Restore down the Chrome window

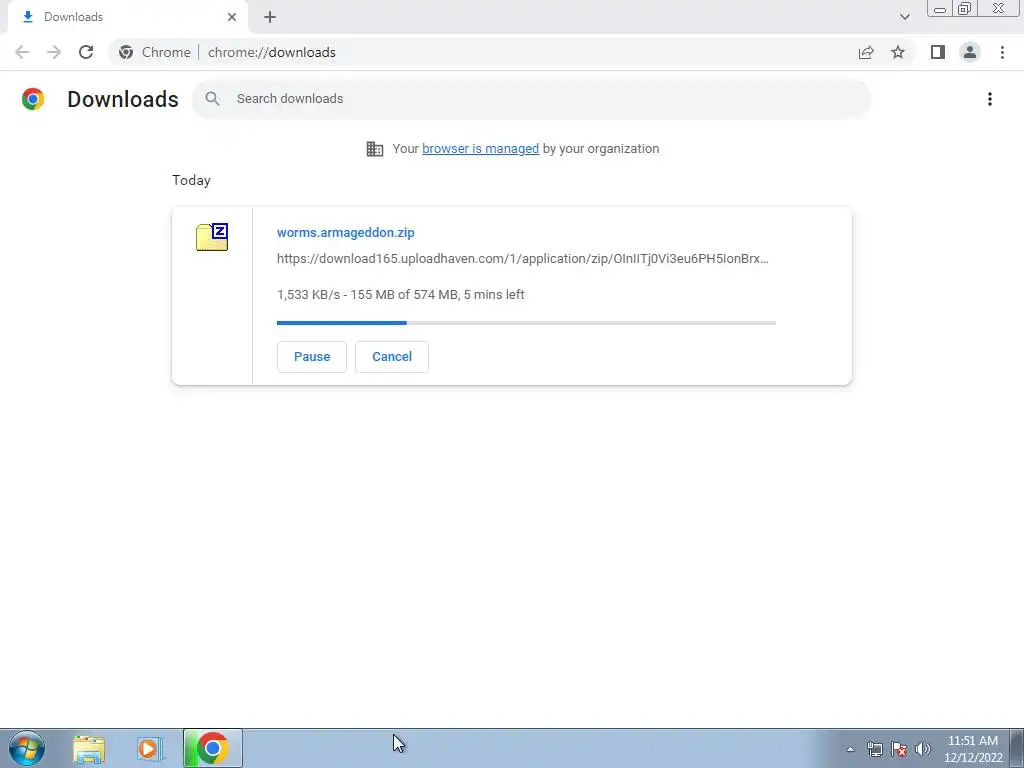pyautogui.click(x=964, y=8)
